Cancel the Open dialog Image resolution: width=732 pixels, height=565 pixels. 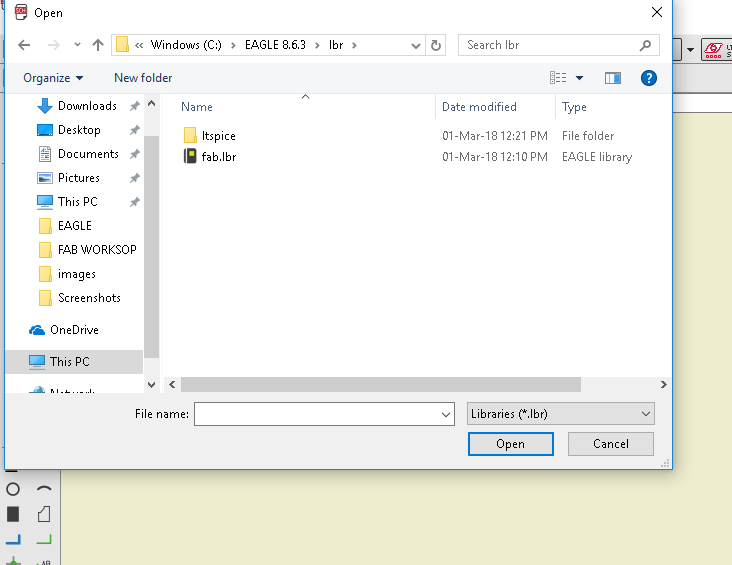[x=611, y=444]
